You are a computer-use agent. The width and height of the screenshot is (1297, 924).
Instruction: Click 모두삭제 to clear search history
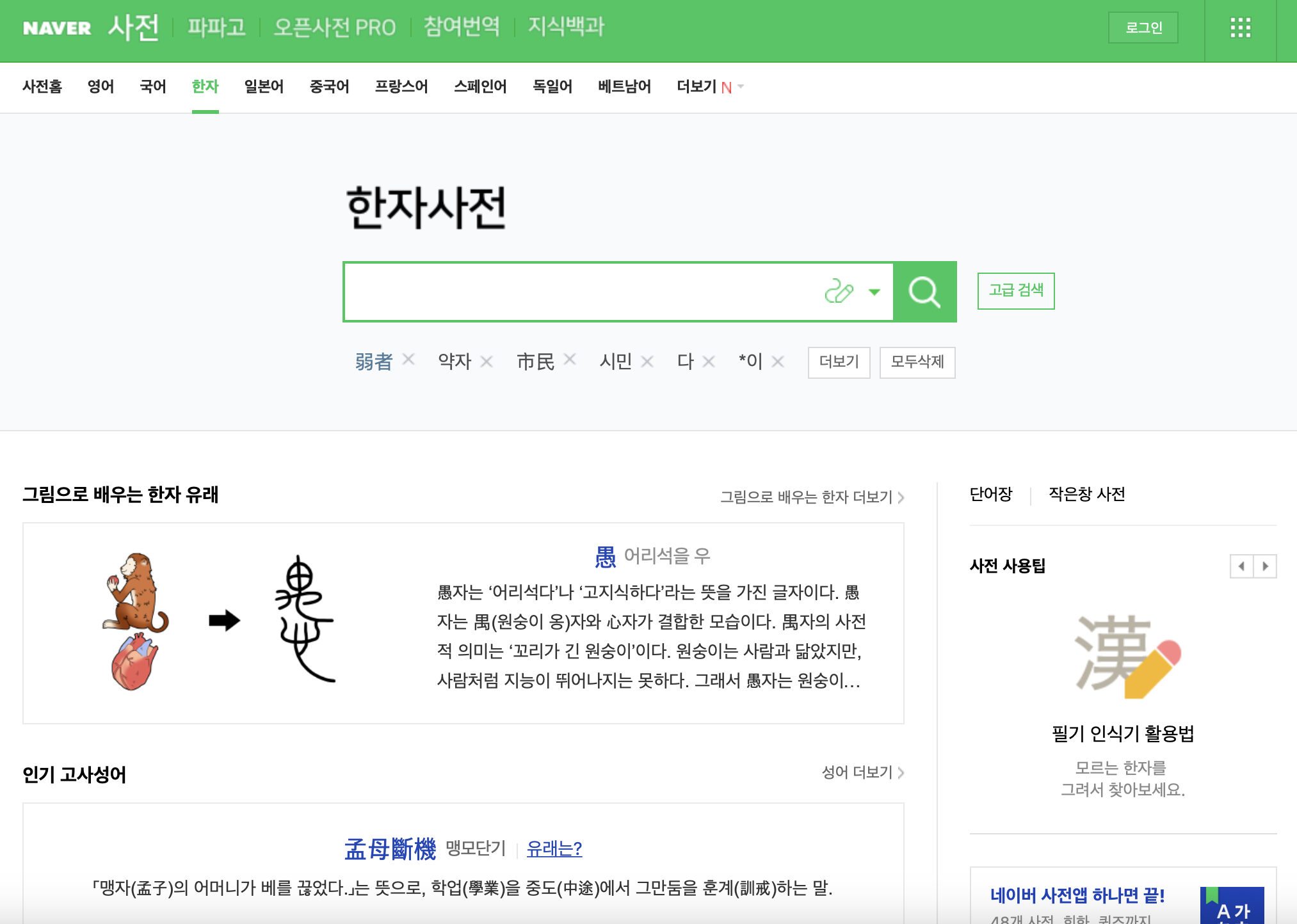coord(917,362)
